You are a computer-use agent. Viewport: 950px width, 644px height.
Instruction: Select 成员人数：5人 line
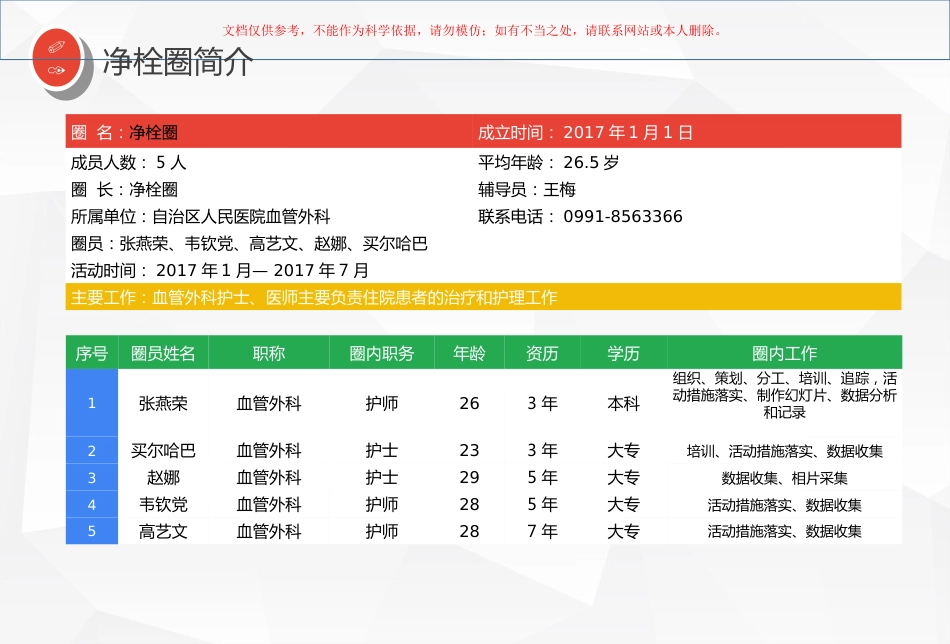coord(128,162)
